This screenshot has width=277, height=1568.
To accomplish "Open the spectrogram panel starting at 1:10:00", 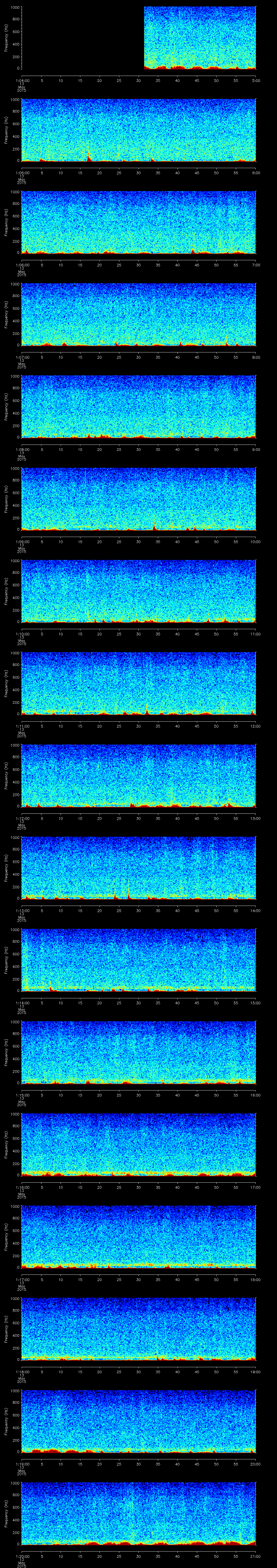I will point(139,590).
